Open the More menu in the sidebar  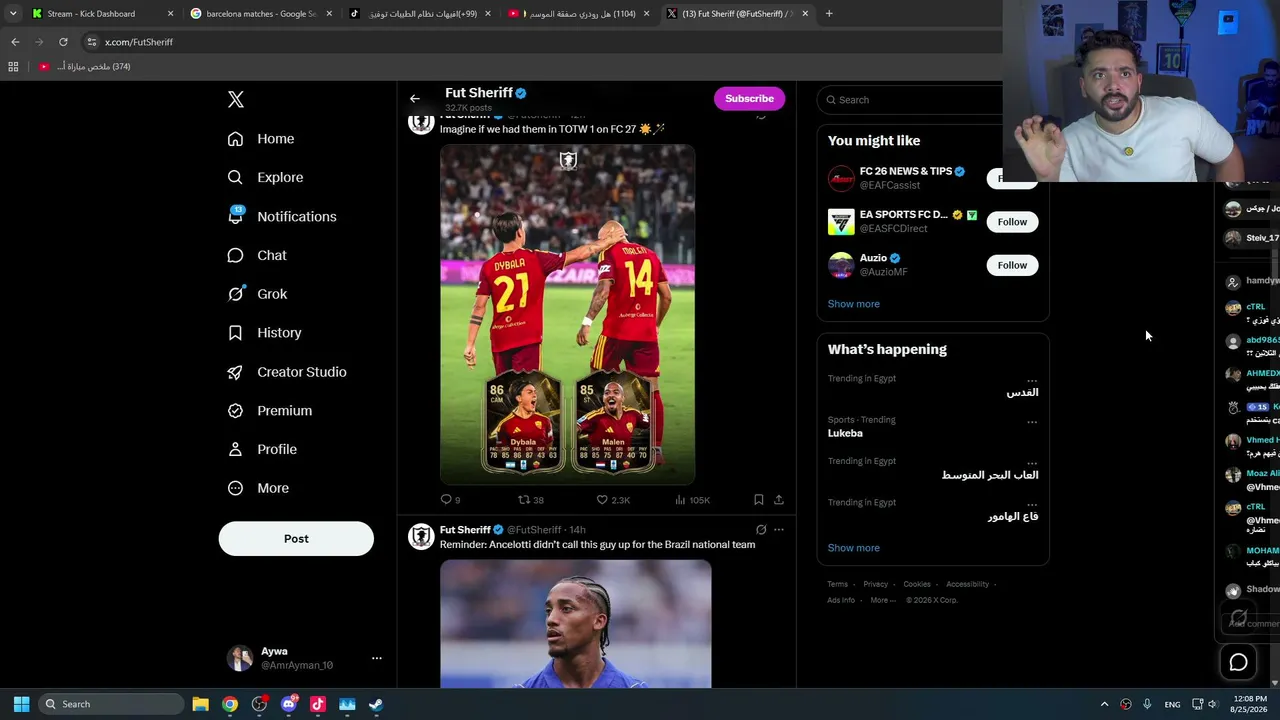pos(258,489)
